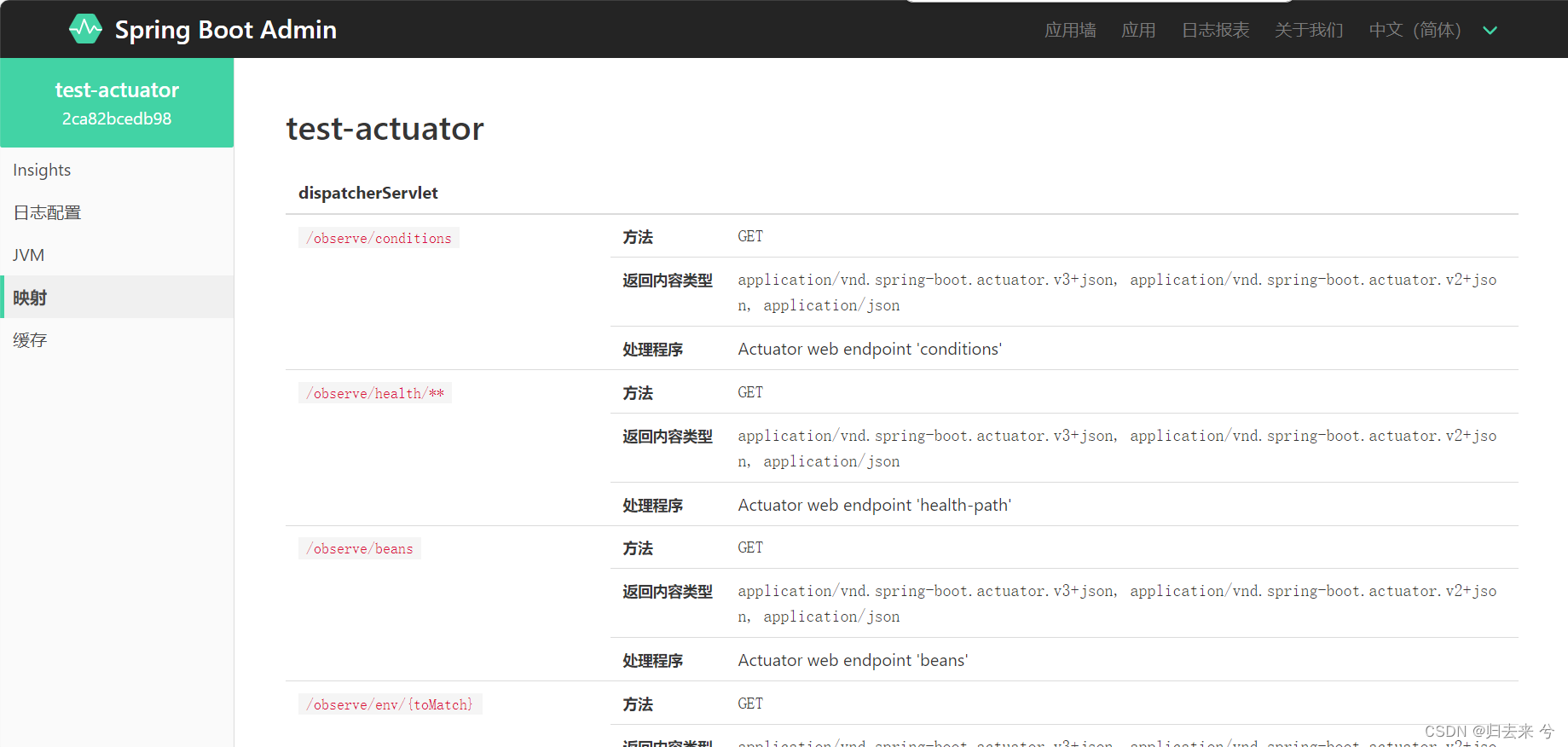Click the /observe/health/** mapping path

pos(375,393)
